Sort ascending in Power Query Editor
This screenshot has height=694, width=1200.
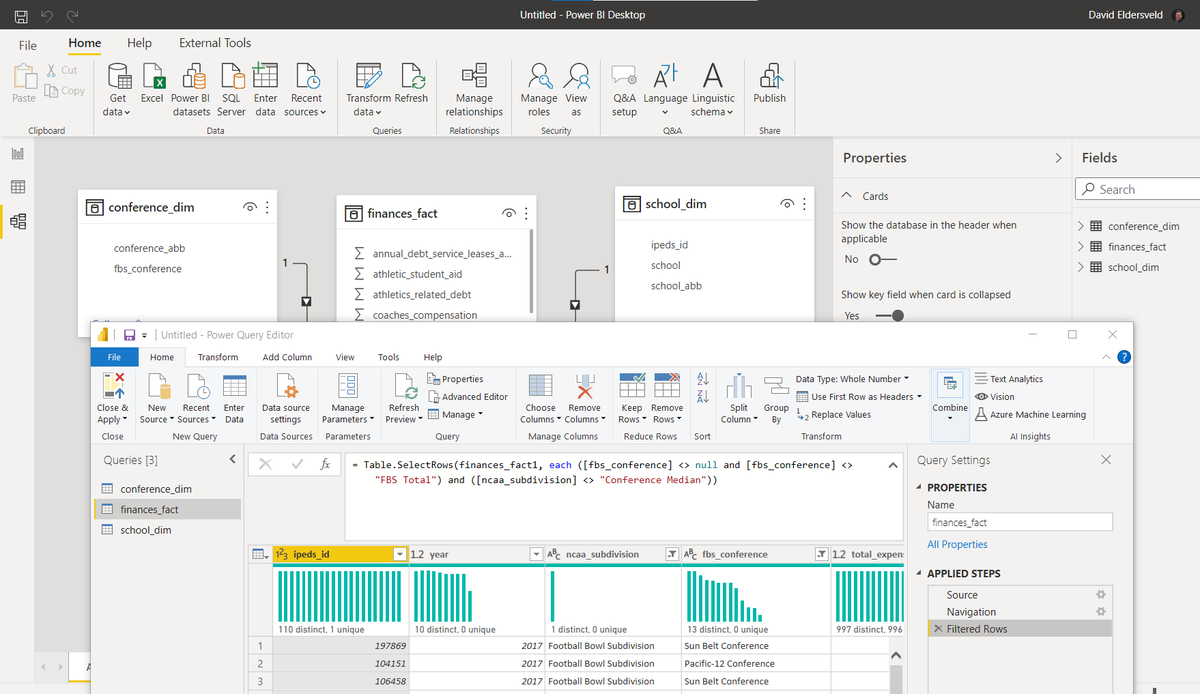click(x=702, y=379)
